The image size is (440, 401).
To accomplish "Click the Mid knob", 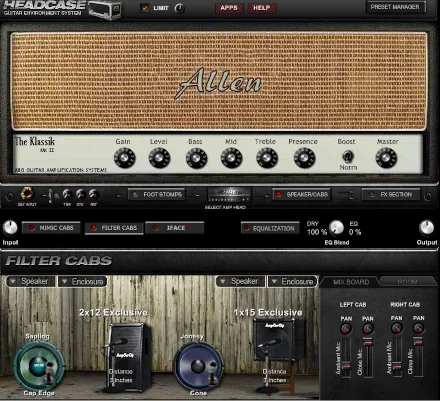I will pos(231,158).
